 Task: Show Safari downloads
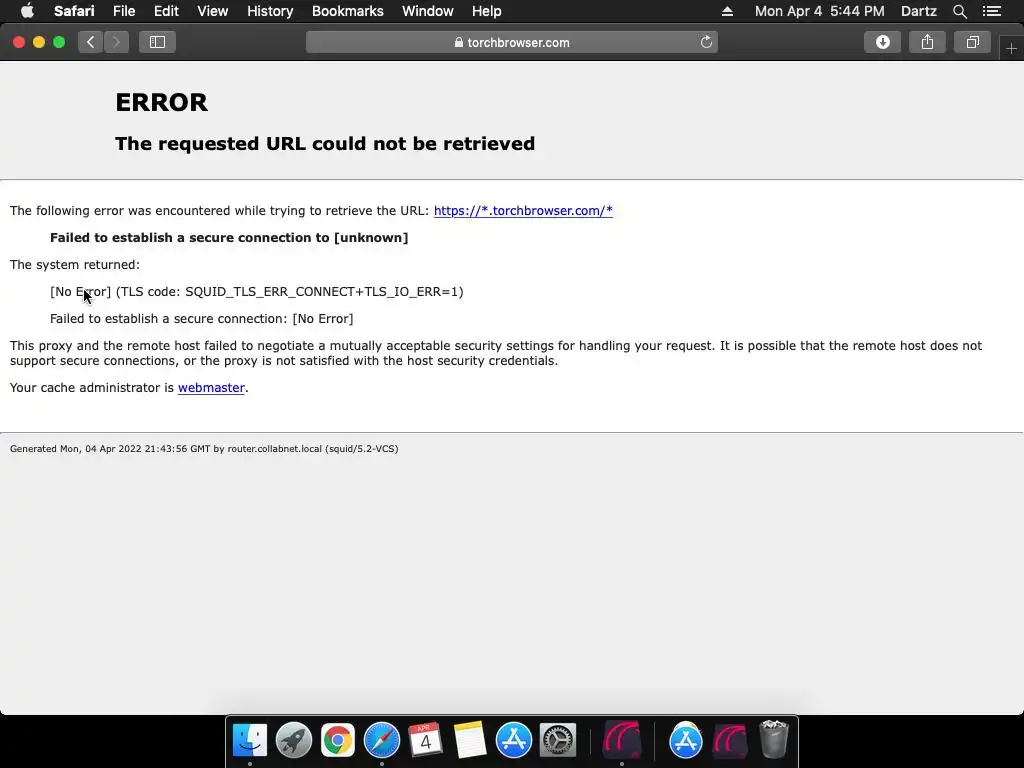(882, 42)
